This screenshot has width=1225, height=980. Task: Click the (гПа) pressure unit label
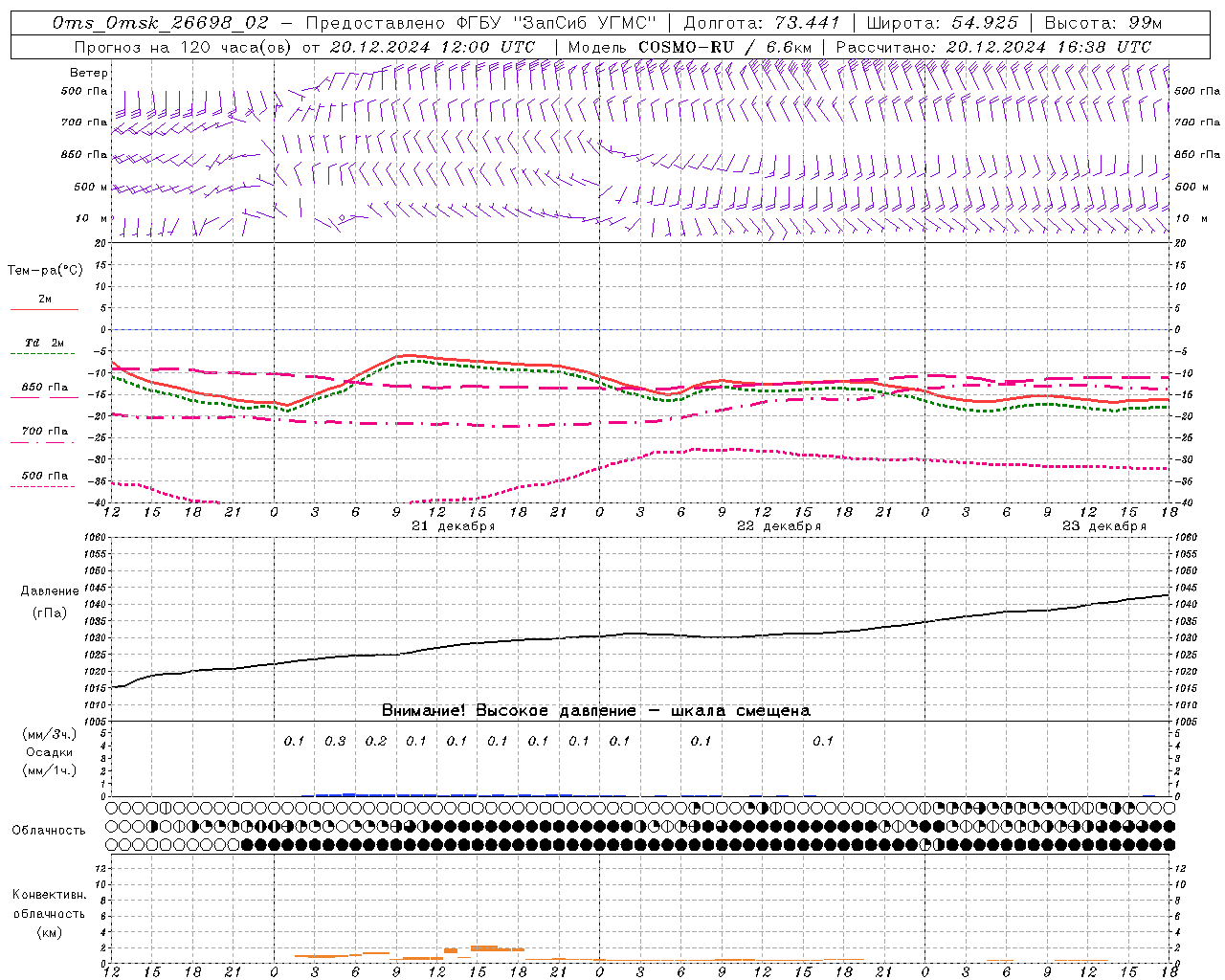(x=49, y=612)
